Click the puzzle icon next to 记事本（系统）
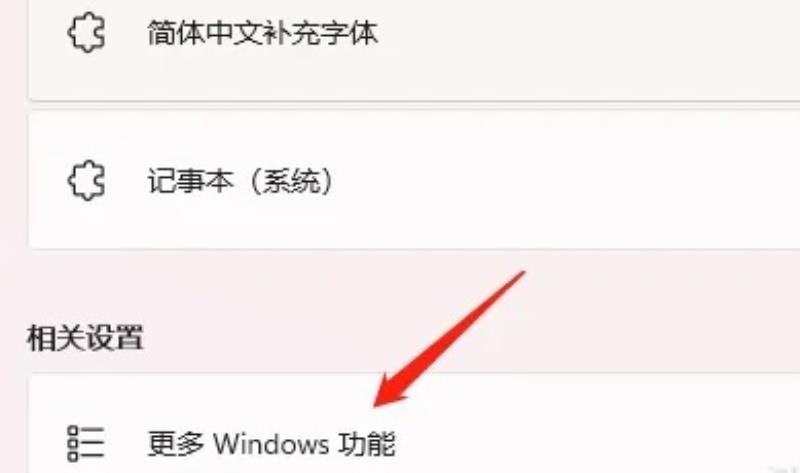 pos(86,180)
